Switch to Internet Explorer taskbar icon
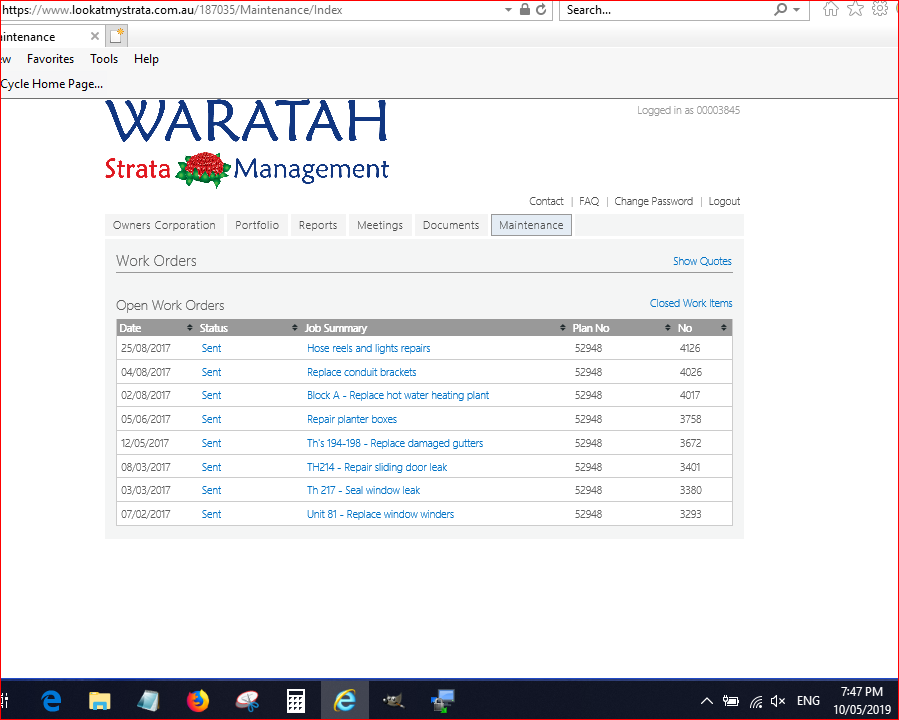The height and width of the screenshot is (720, 899). 345,701
